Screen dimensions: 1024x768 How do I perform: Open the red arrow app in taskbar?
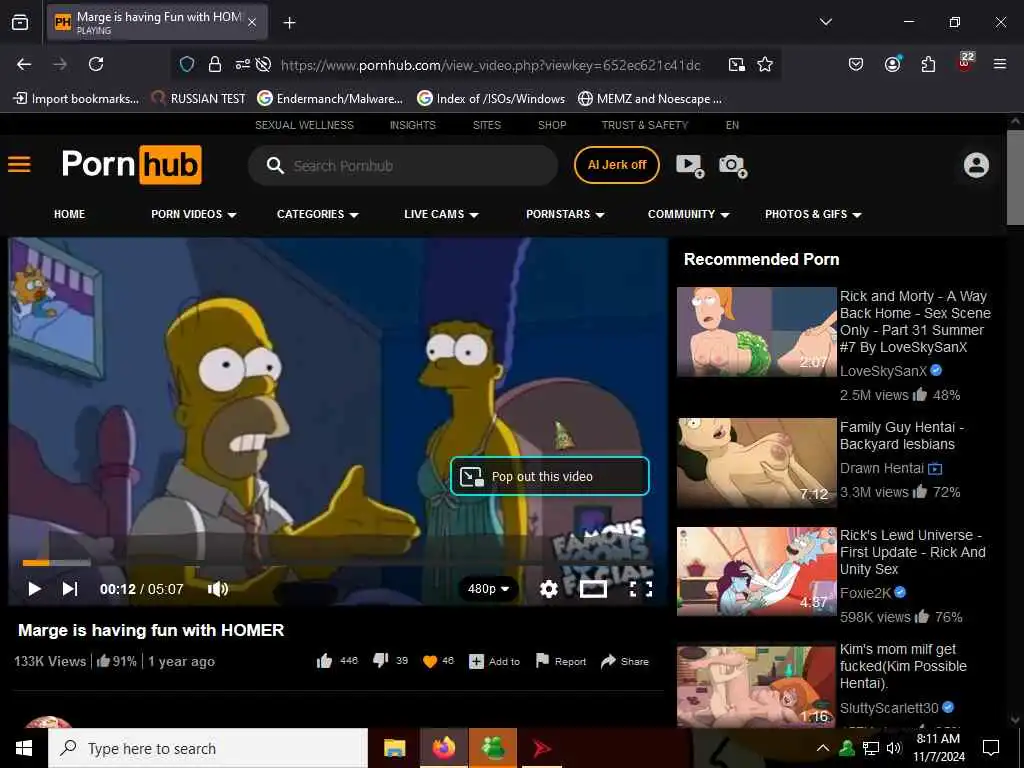541,748
